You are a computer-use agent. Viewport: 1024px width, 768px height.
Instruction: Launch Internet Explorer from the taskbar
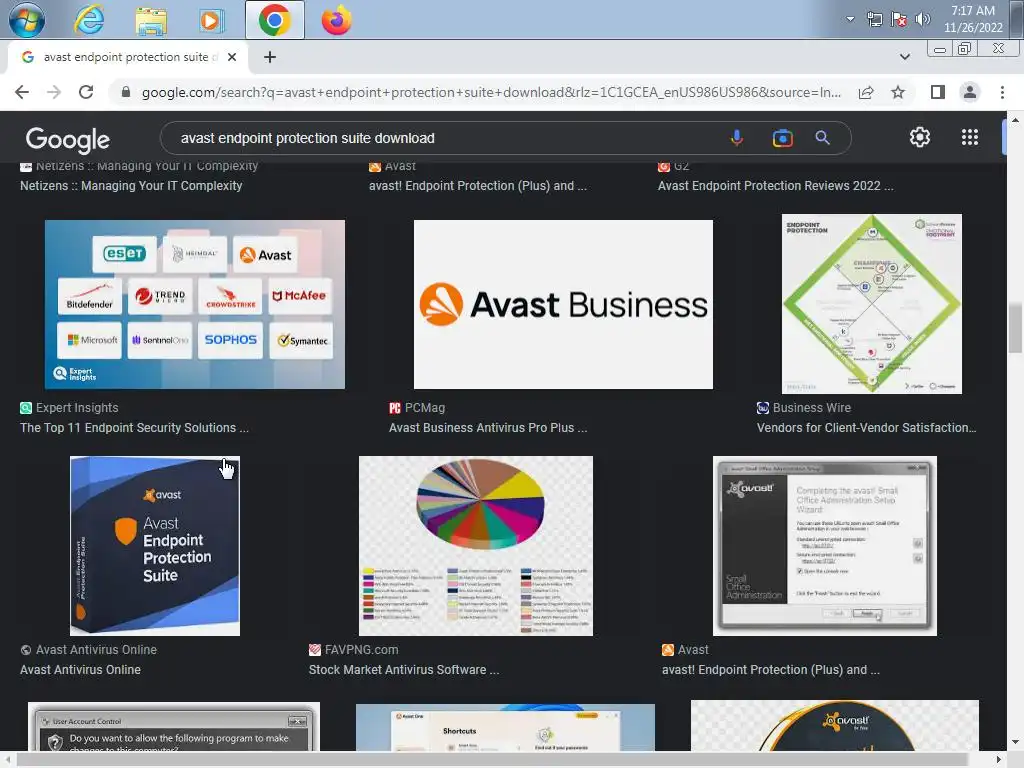[89, 20]
